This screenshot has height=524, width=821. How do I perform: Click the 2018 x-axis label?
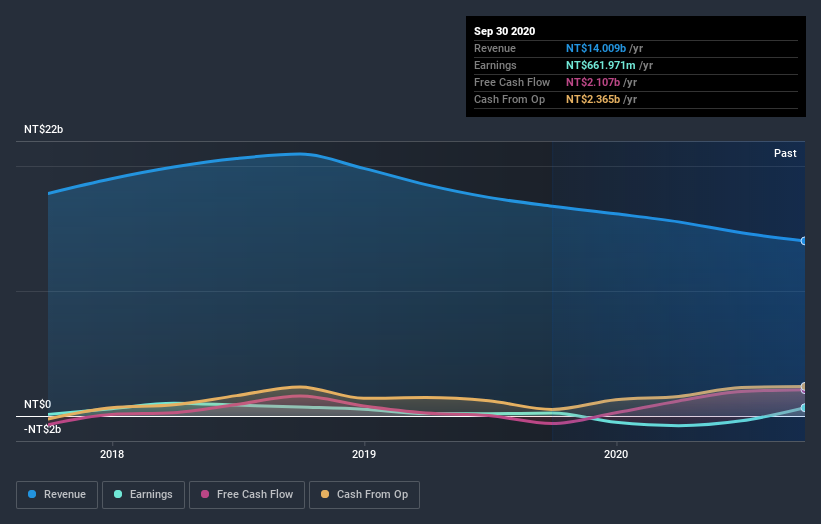[112, 454]
